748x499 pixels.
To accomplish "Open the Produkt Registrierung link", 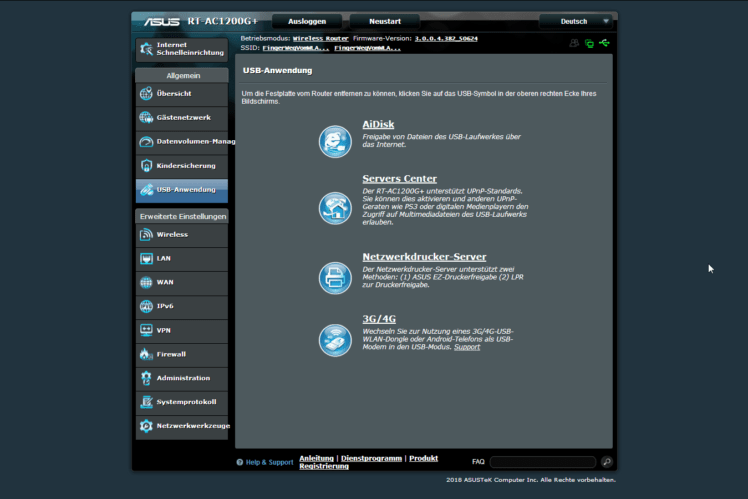I will (x=368, y=462).
